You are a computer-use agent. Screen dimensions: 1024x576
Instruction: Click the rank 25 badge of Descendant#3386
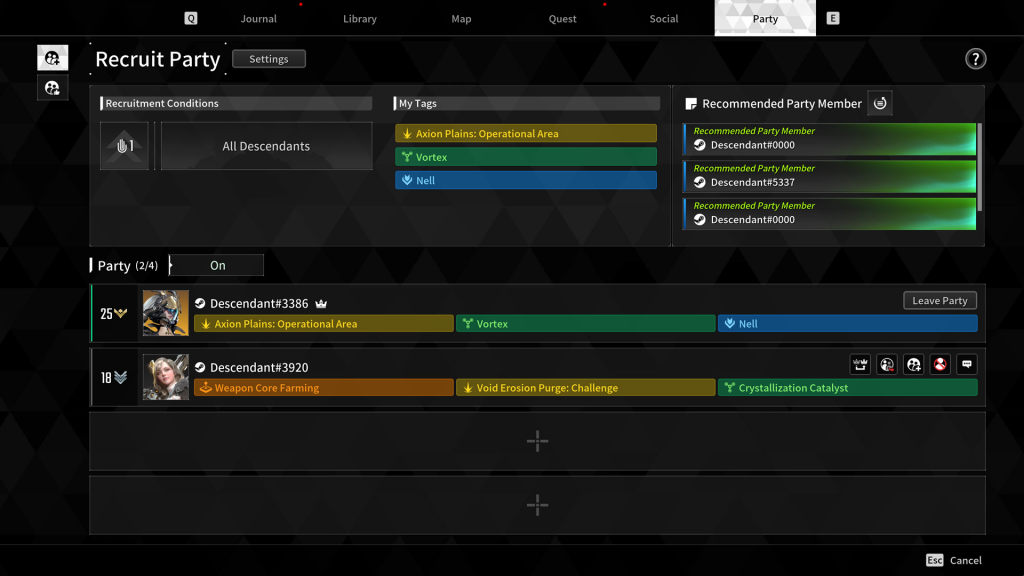[x=114, y=313]
